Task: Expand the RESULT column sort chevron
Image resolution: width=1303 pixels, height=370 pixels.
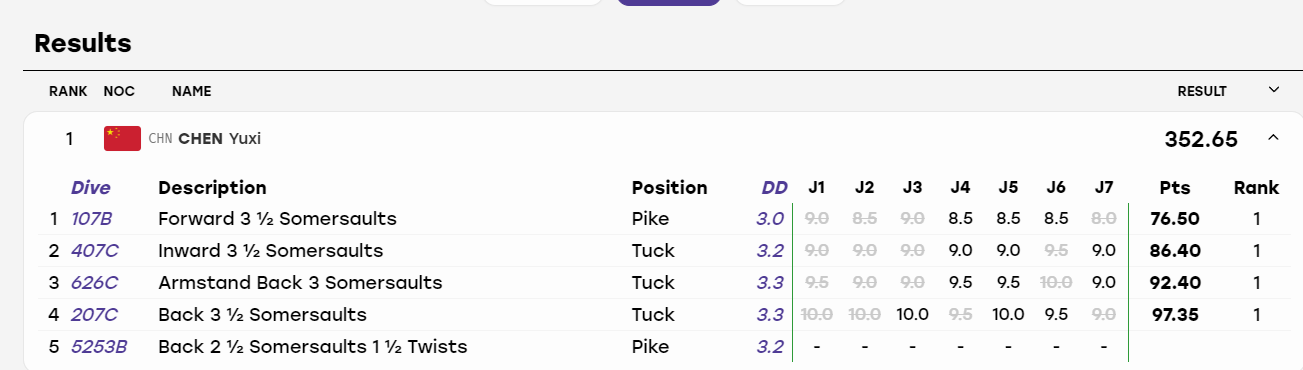Action: [x=1273, y=90]
